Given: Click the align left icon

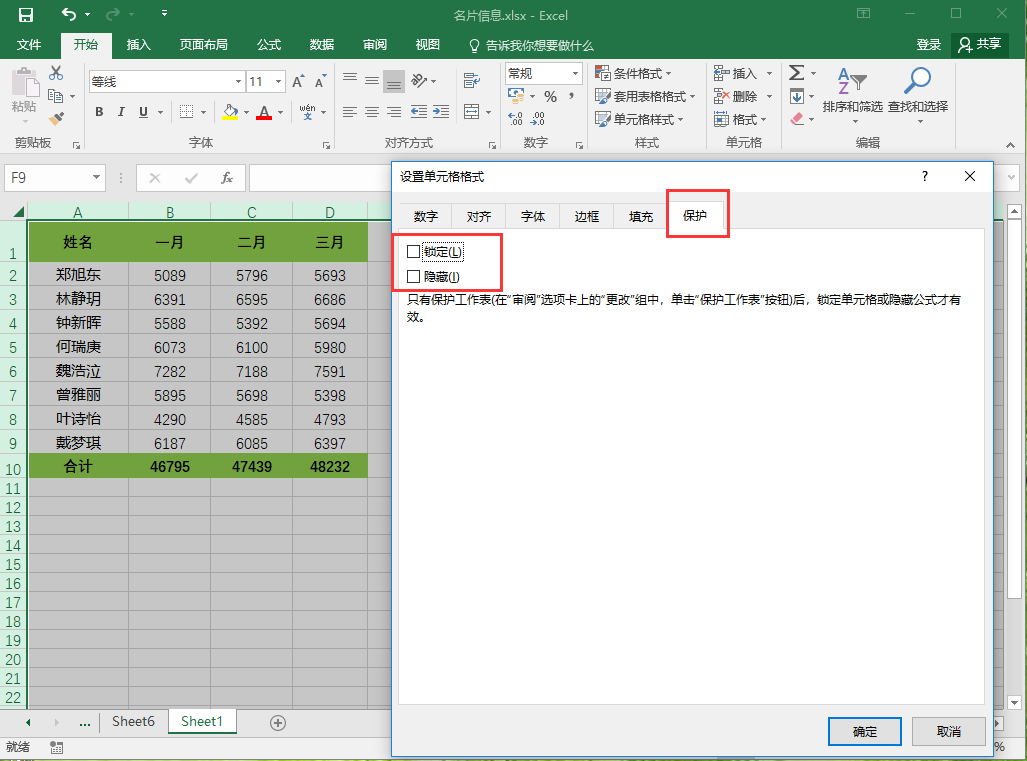Looking at the screenshot, I should pyautogui.click(x=350, y=112).
